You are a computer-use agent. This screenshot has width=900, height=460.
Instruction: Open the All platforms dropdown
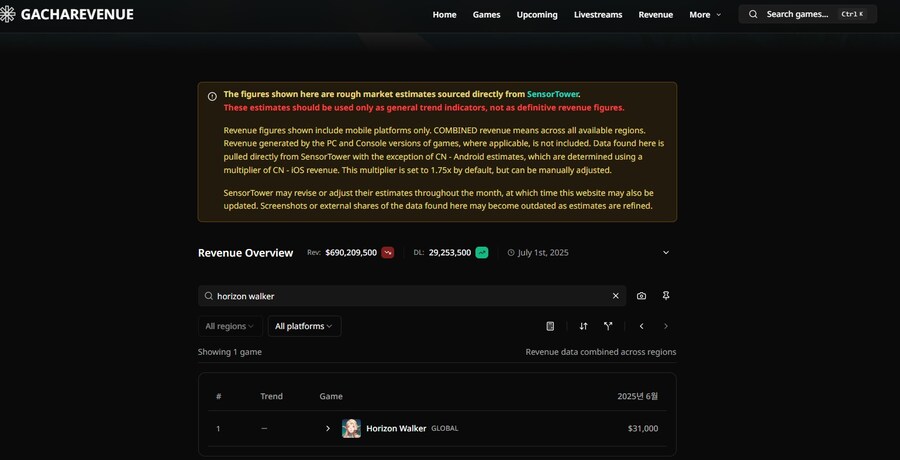304,326
